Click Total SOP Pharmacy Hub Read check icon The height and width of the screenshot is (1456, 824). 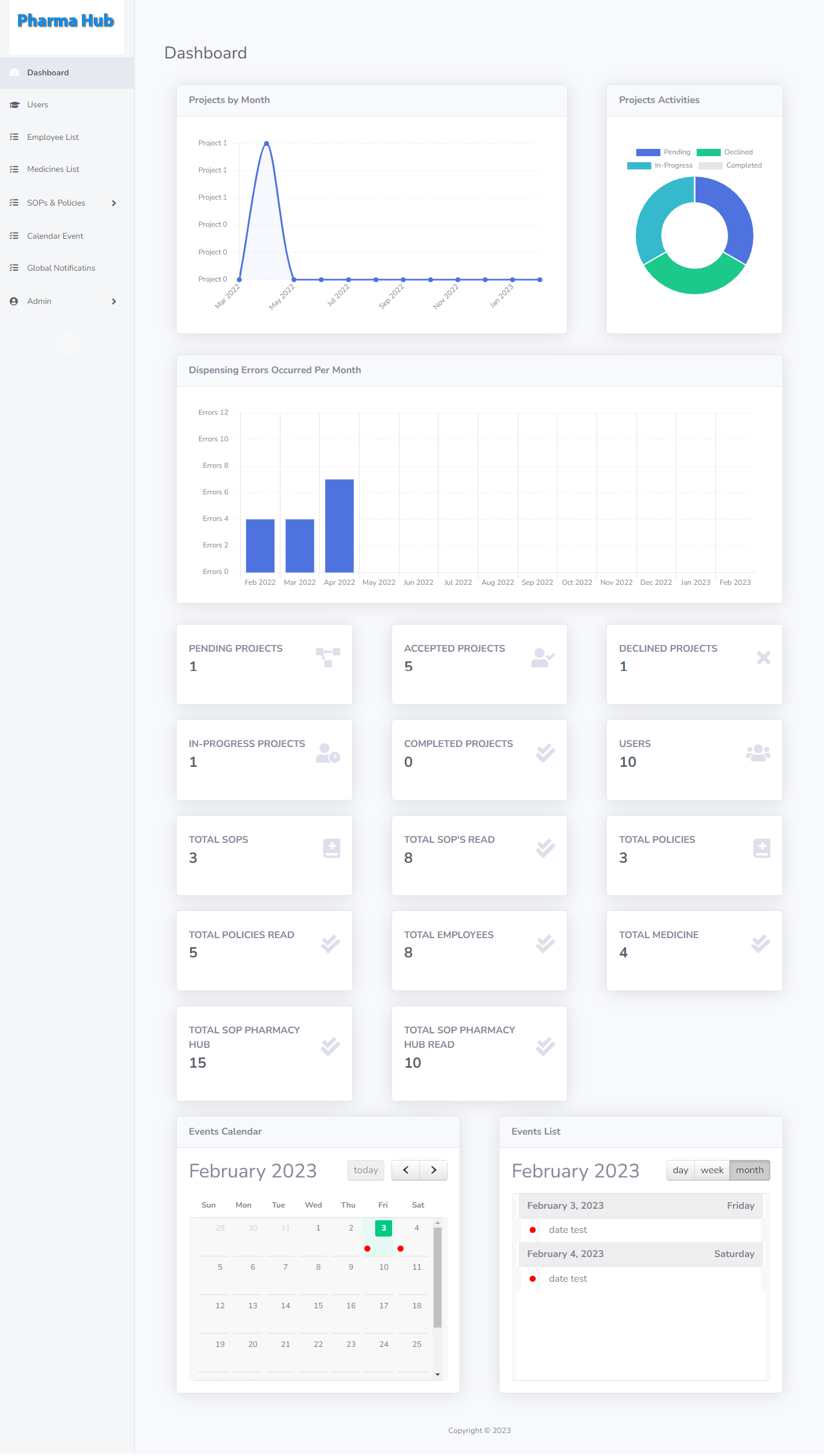pyautogui.click(x=545, y=1047)
